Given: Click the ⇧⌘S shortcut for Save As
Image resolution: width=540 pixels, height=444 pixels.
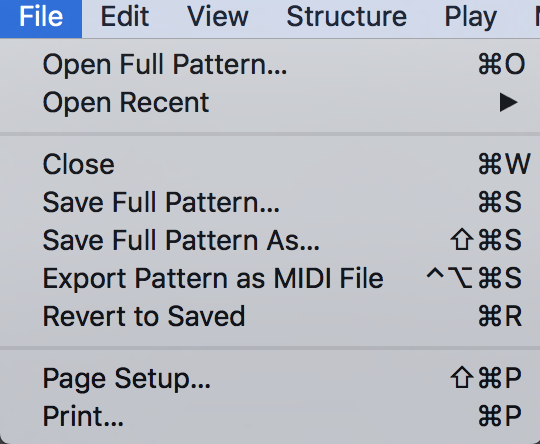Looking at the screenshot, I should click(x=486, y=240).
